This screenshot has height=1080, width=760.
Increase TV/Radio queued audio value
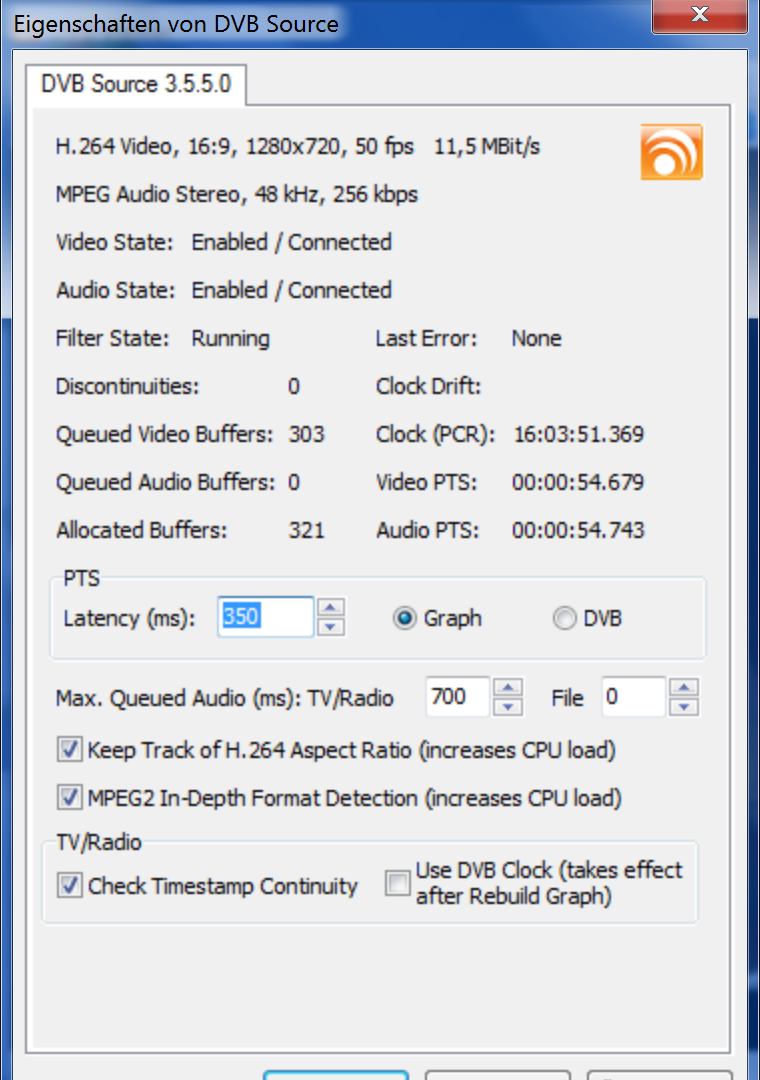tap(509, 687)
